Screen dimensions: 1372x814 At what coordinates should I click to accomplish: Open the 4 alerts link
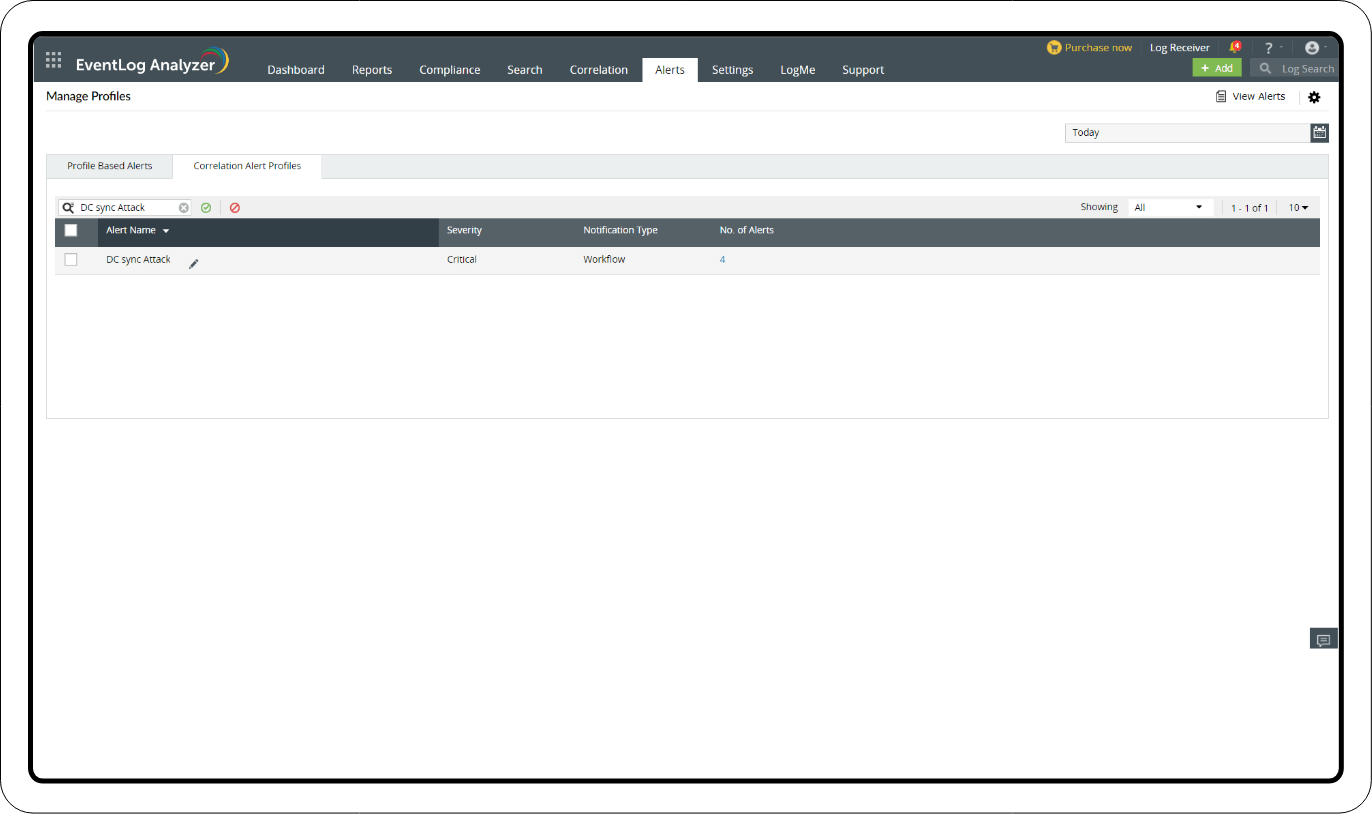722,259
